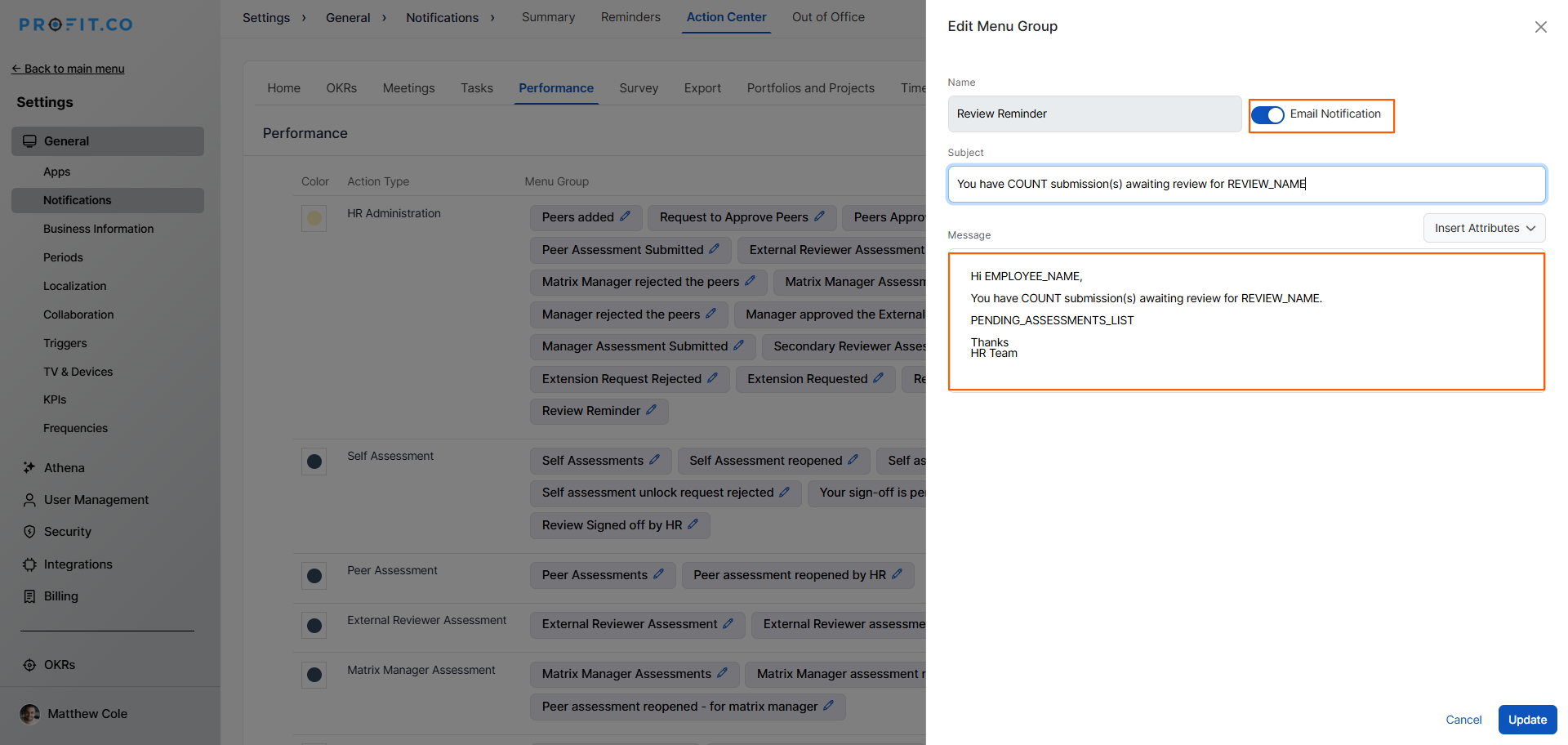
Task: Switch to the Reminders tab
Action: click(x=630, y=17)
